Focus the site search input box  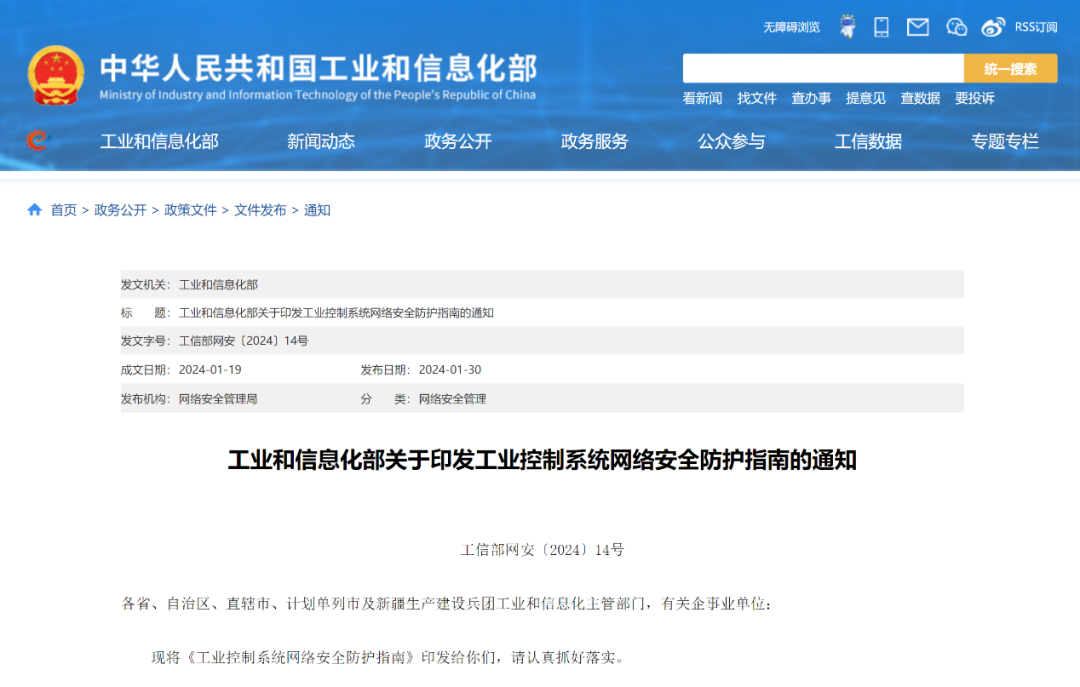(x=823, y=68)
